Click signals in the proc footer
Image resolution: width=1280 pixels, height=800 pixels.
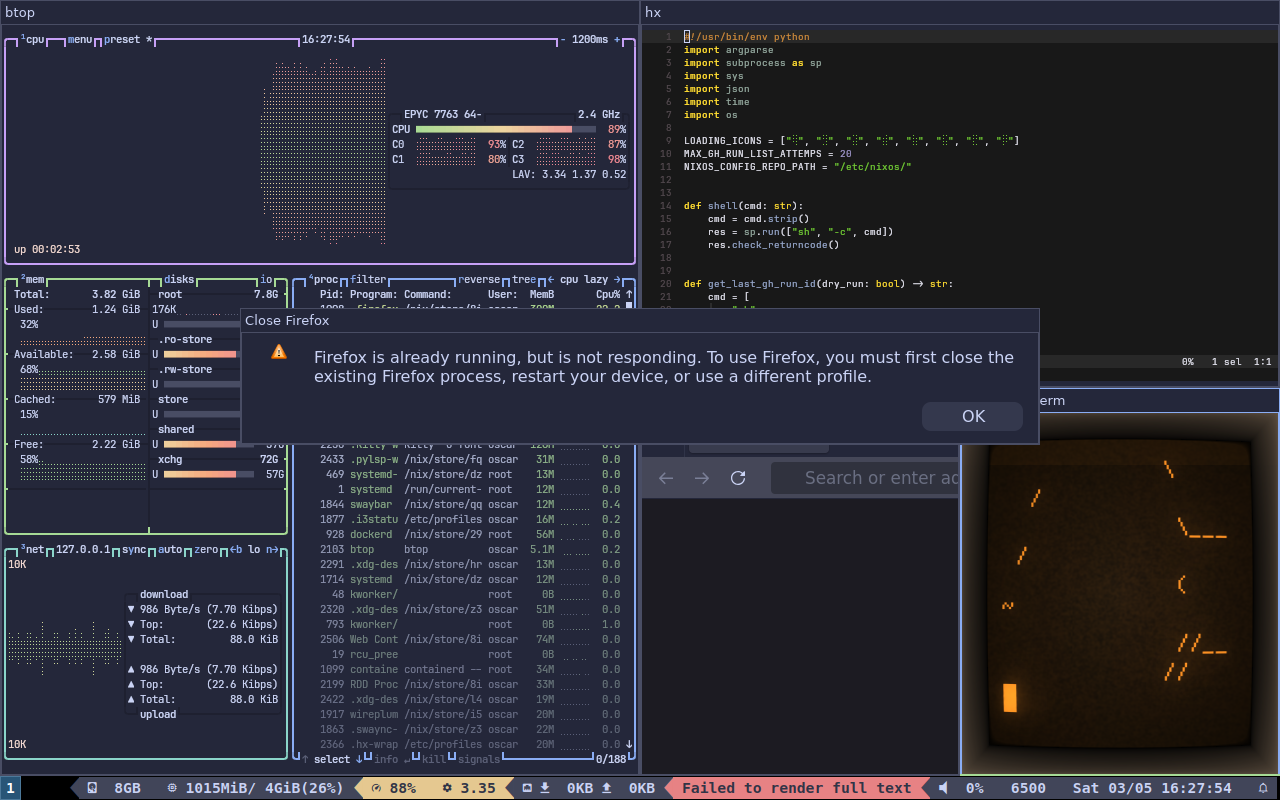tap(479, 760)
